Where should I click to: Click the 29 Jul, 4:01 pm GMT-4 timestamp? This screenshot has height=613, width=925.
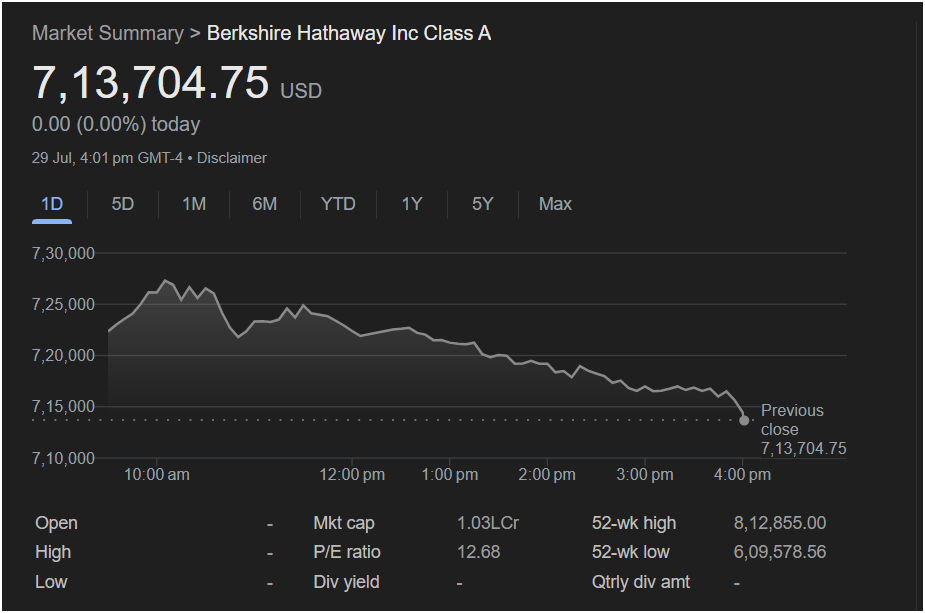point(107,158)
